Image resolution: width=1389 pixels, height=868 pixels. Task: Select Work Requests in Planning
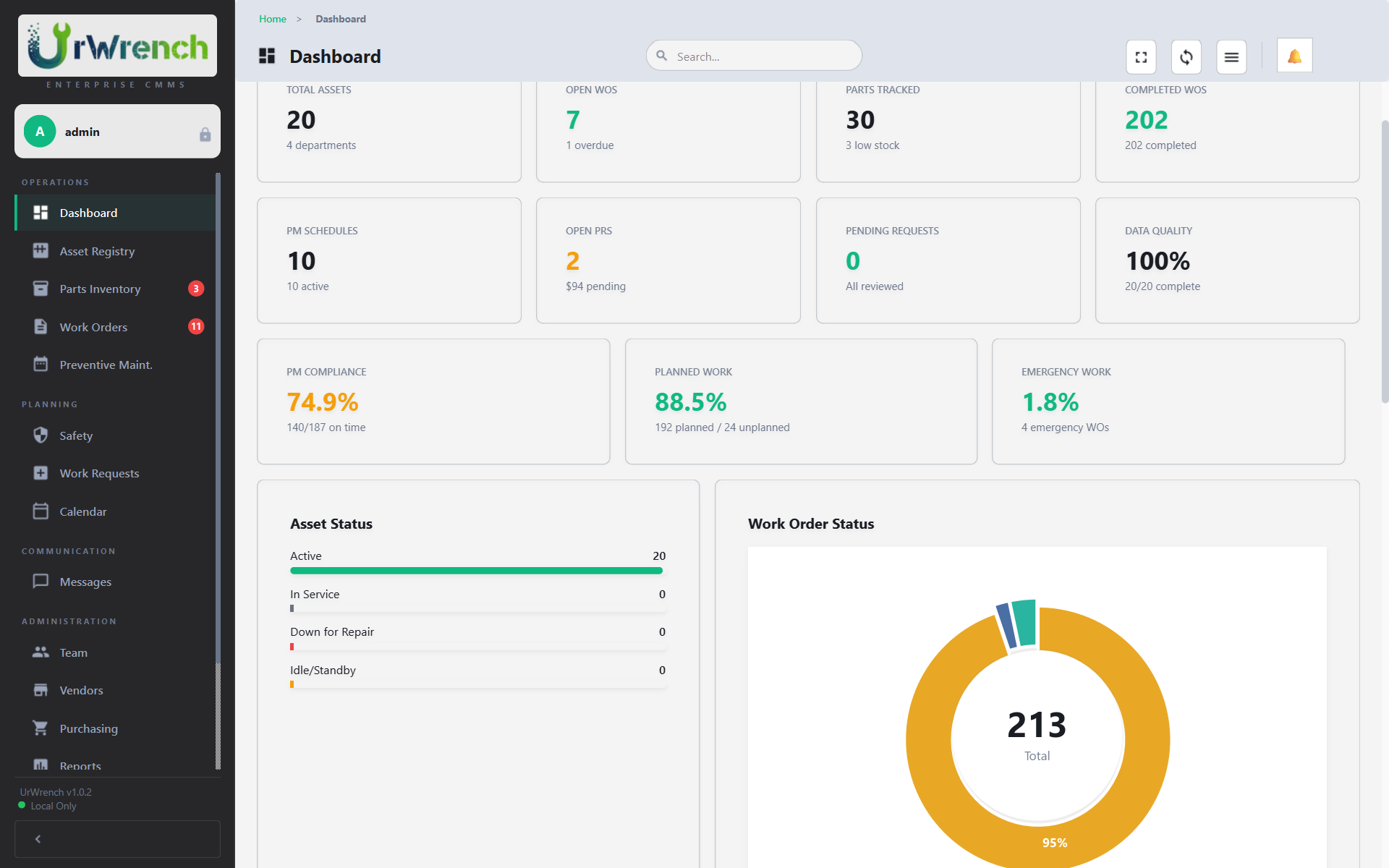click(x=99, y=473)
